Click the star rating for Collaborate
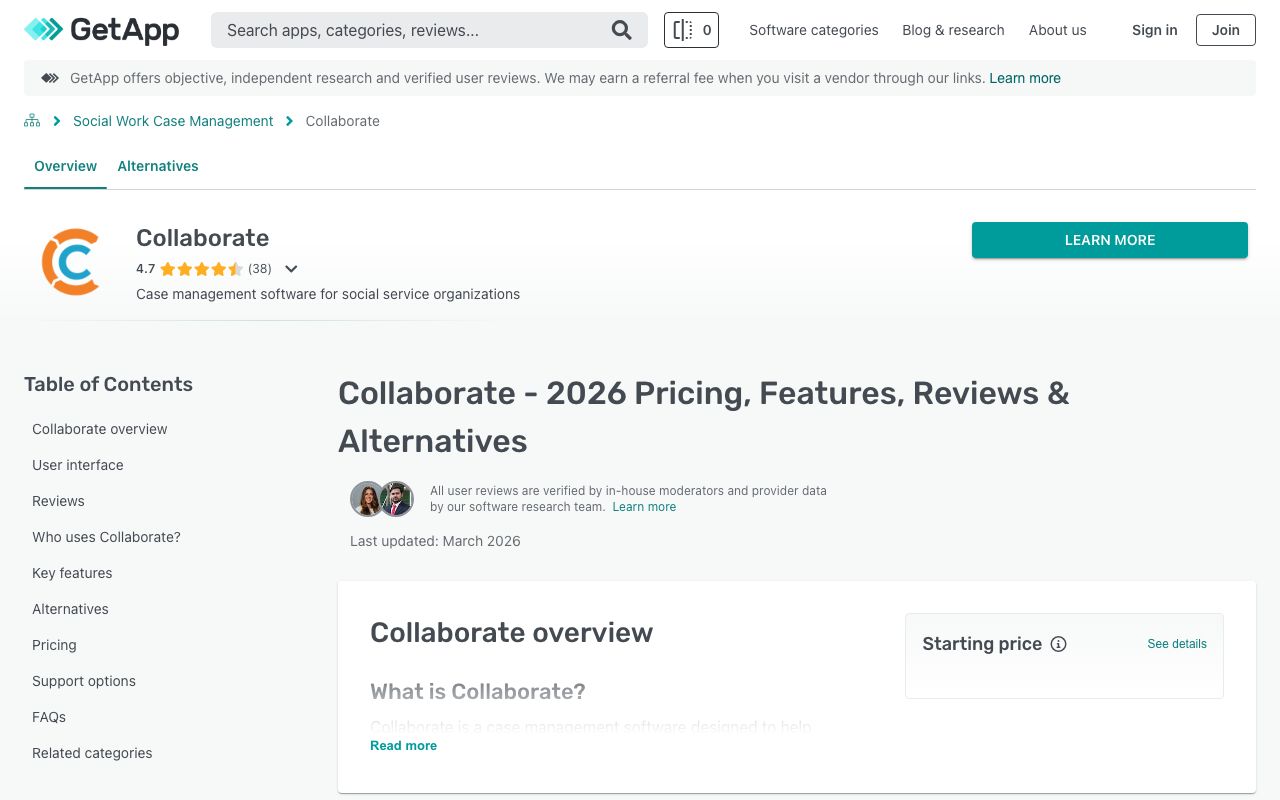The height and width of the screenshot is (800, 1280). [201, 269]
